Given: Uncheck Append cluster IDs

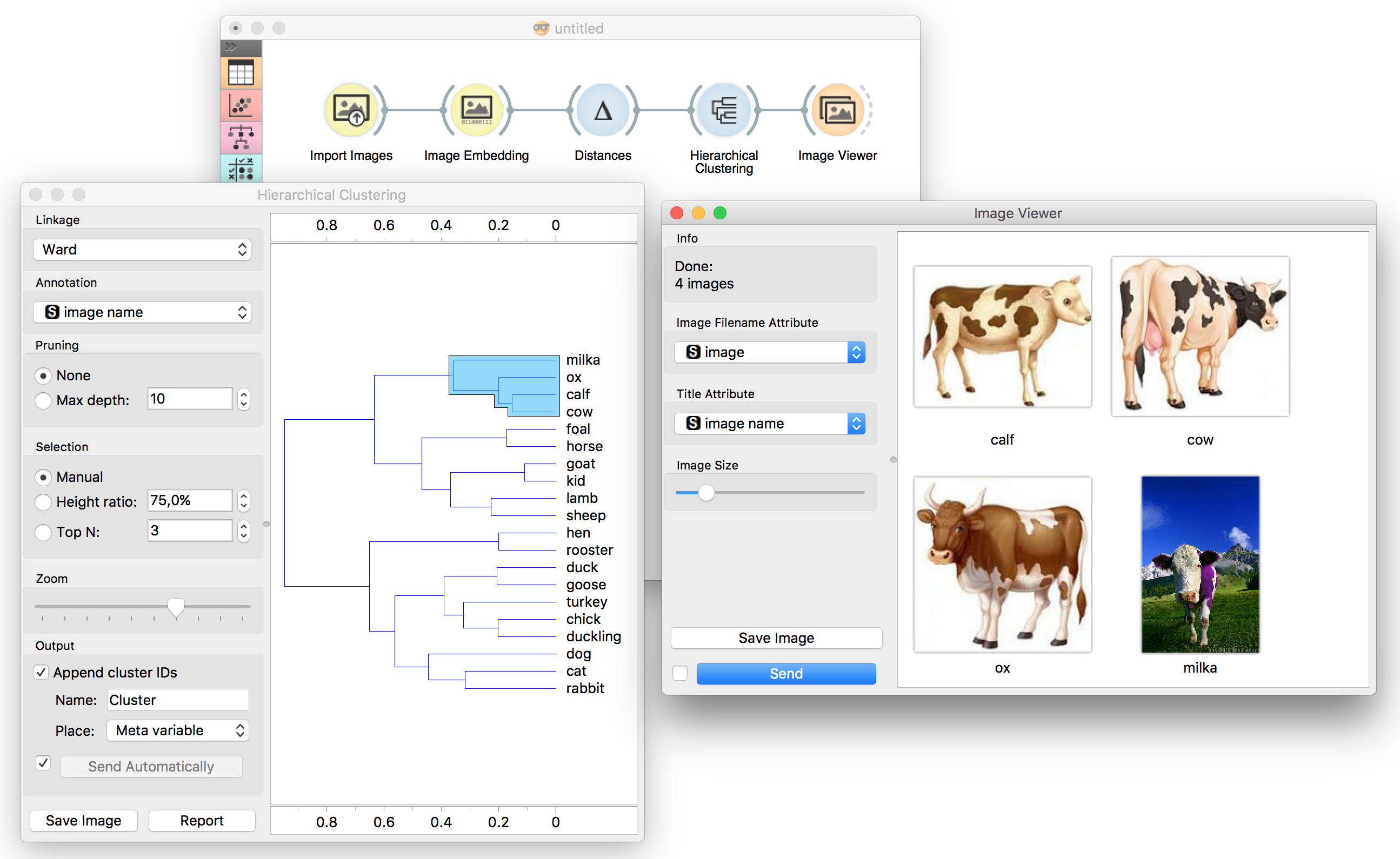Looking at the screenshot, I should click(42, 672).
